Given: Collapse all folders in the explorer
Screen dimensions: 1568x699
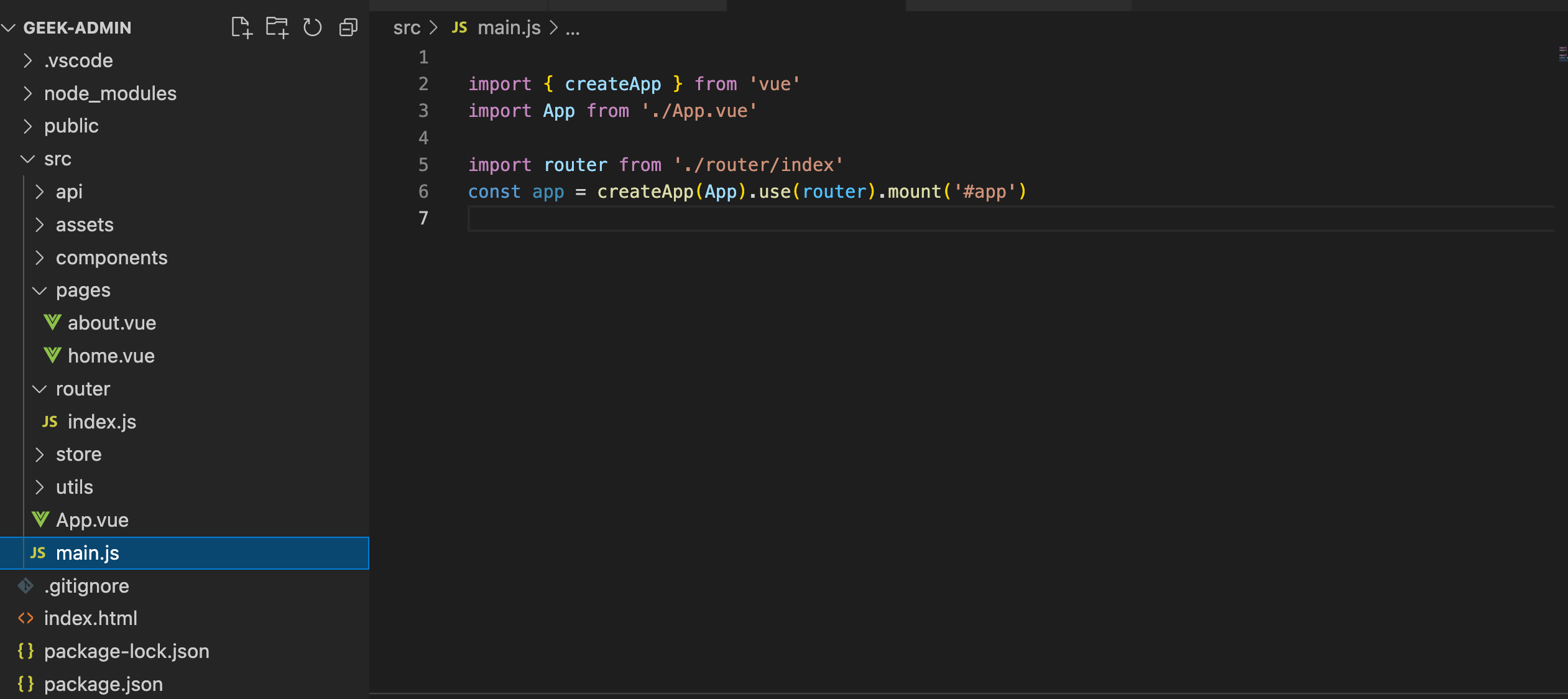Looking at the screenshot, I should (348, 28).
